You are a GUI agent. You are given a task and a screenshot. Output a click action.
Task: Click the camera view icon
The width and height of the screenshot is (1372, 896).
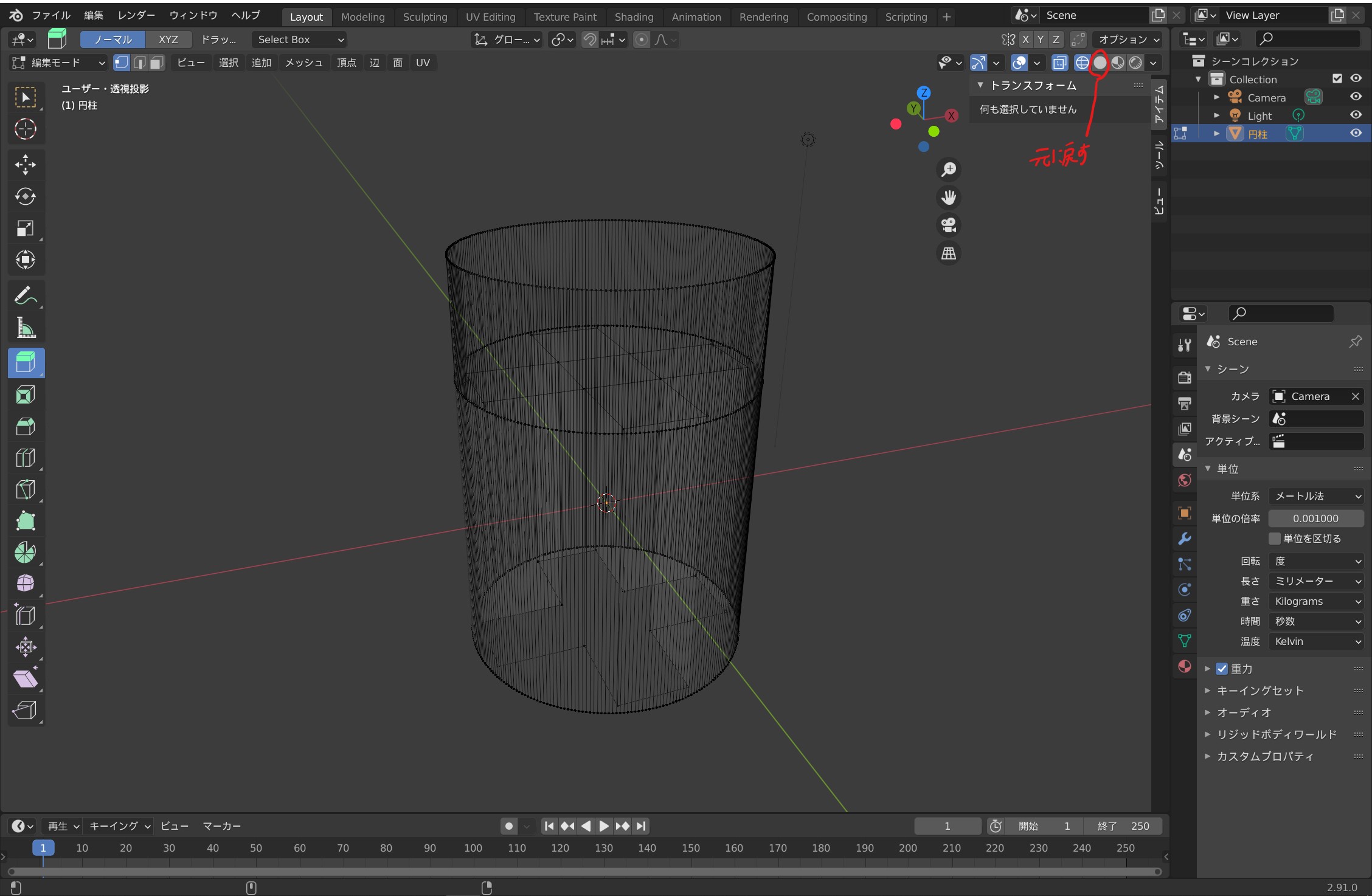point(948,226)
